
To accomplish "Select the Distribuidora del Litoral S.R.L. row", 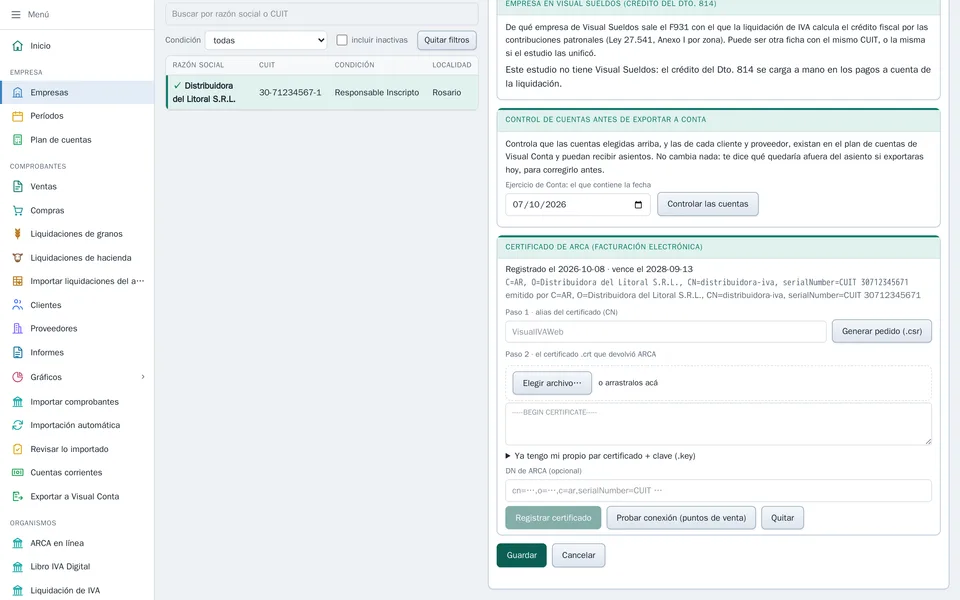I will coord(322,92).
